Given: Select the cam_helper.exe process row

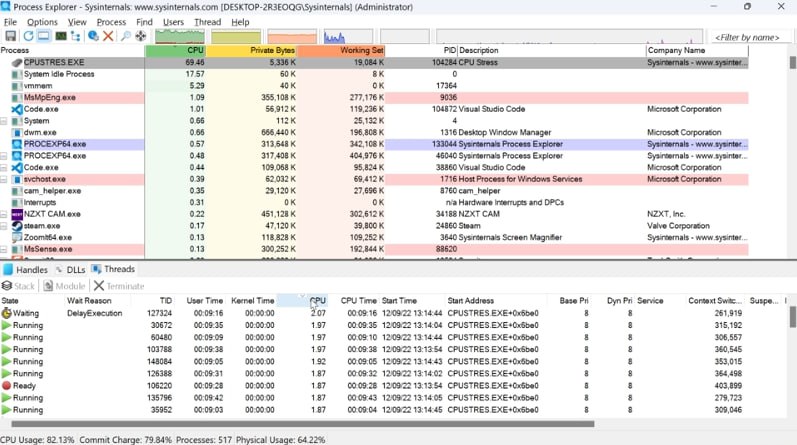Looking at the screenshot, I should click(374, 191).
